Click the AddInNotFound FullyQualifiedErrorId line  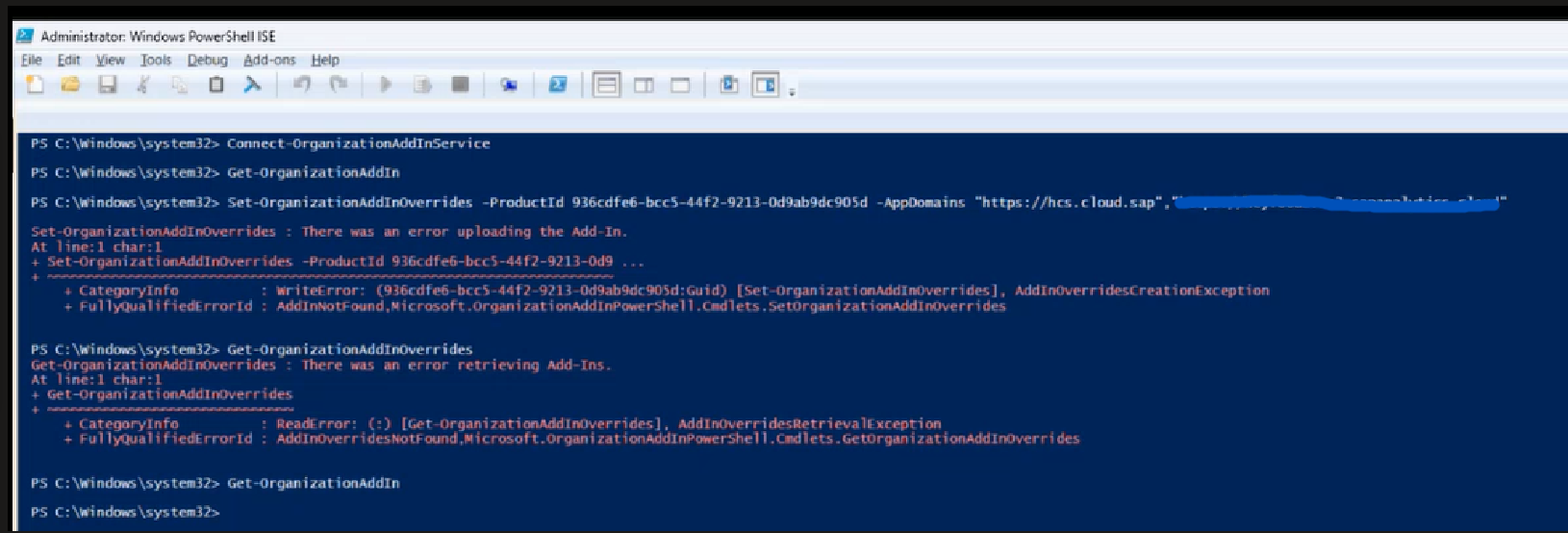pyautogui.click(x=535, y=306)
